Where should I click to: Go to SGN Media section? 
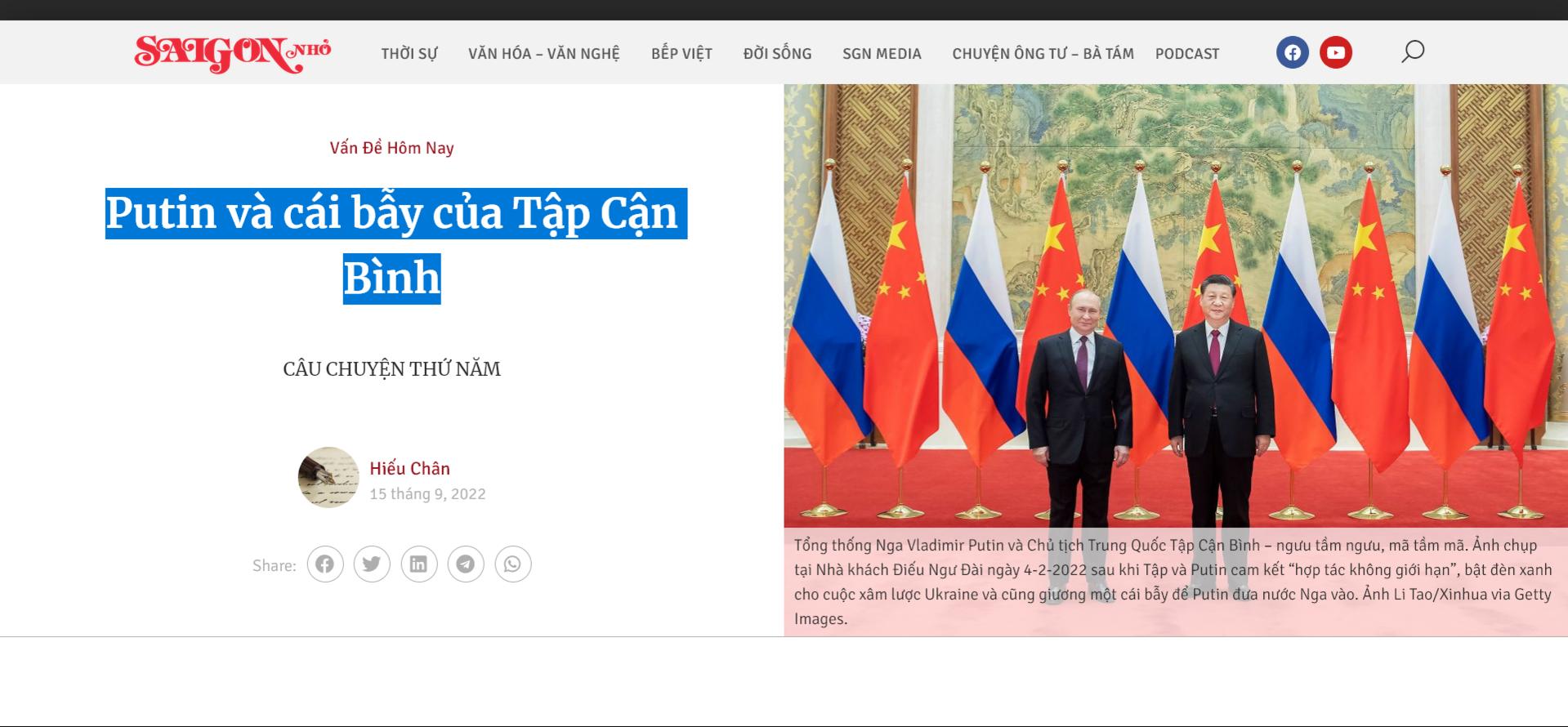(x=882, y=54)
